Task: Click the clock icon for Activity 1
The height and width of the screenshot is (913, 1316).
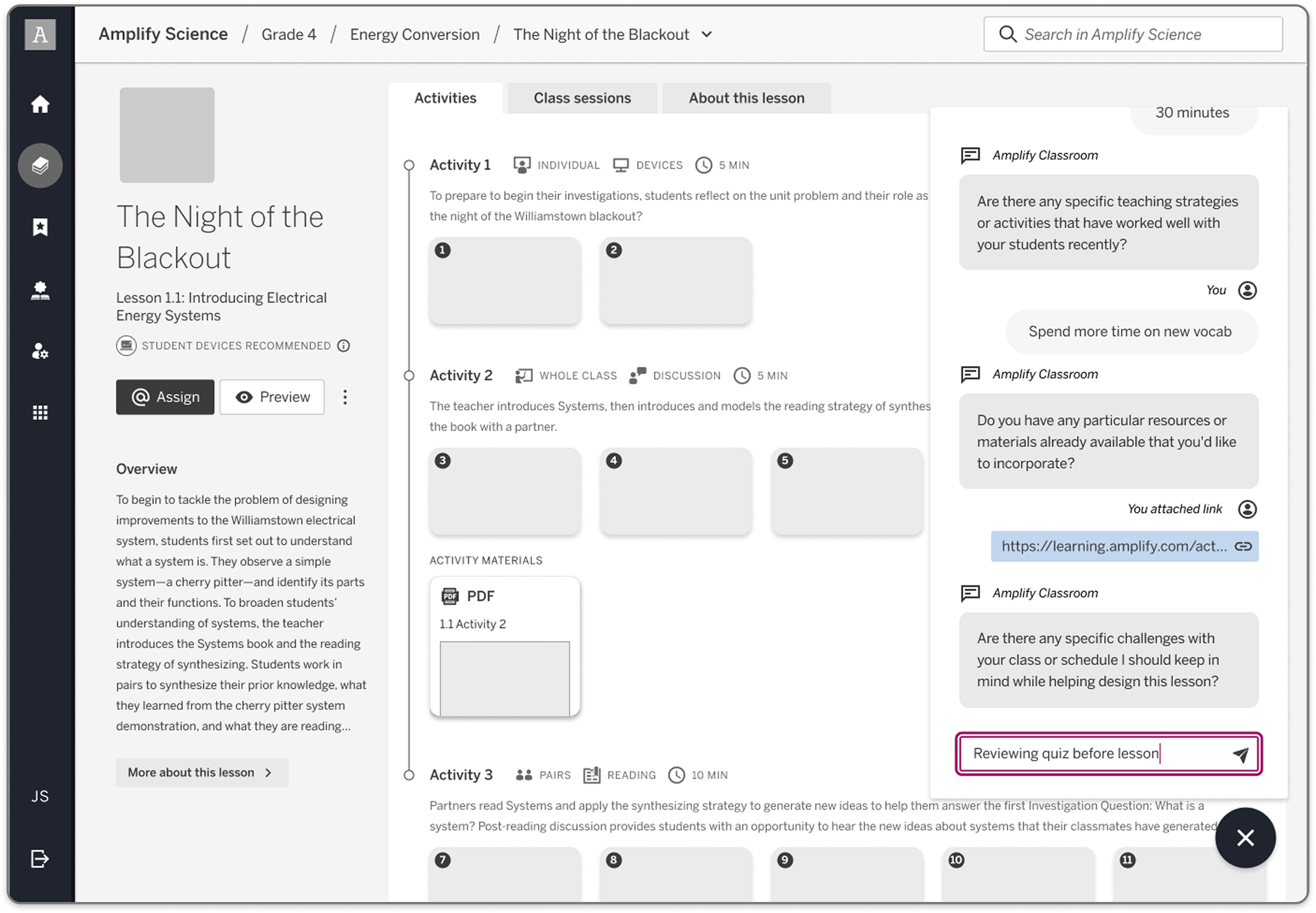Action: (704, 165)
